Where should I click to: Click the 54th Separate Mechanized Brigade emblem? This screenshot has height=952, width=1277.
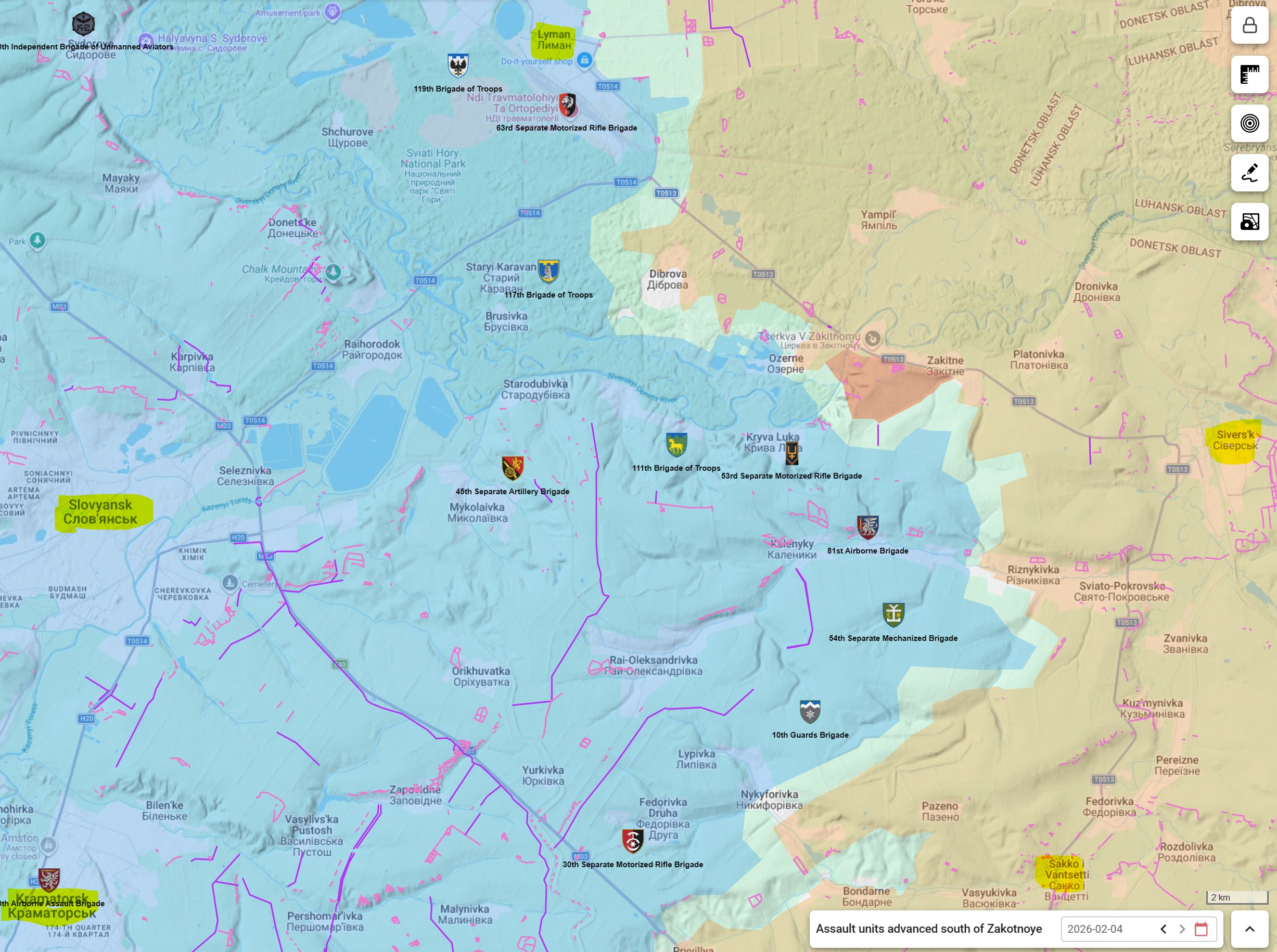click(x=893, y=615)
